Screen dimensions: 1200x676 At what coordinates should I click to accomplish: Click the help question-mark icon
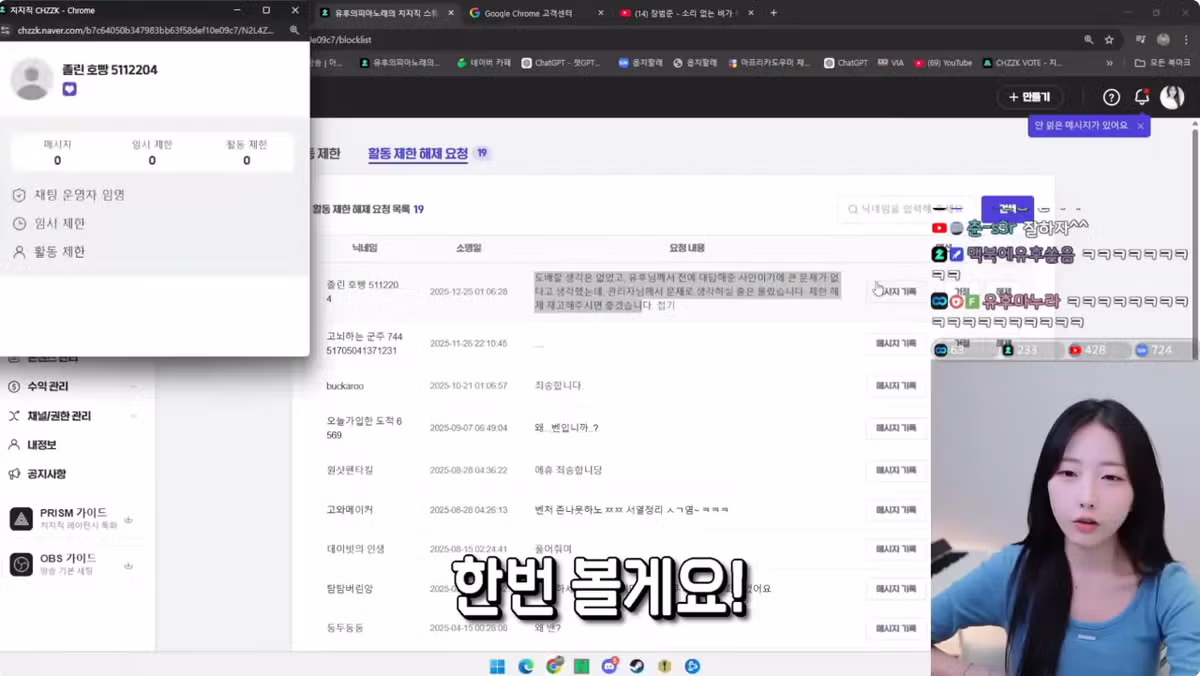(1110, 97)
